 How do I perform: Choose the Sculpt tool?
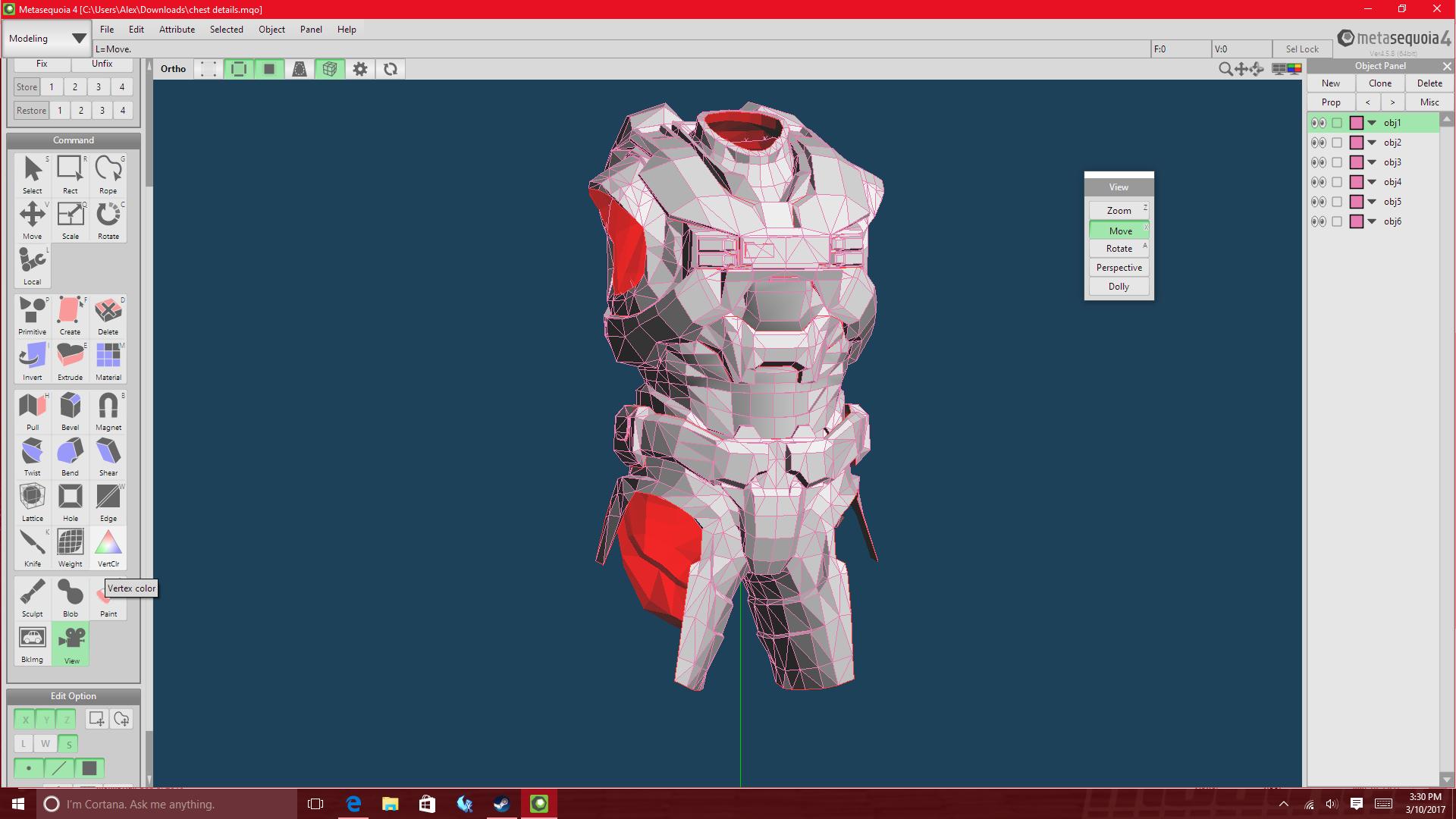[x=33, y=598]
